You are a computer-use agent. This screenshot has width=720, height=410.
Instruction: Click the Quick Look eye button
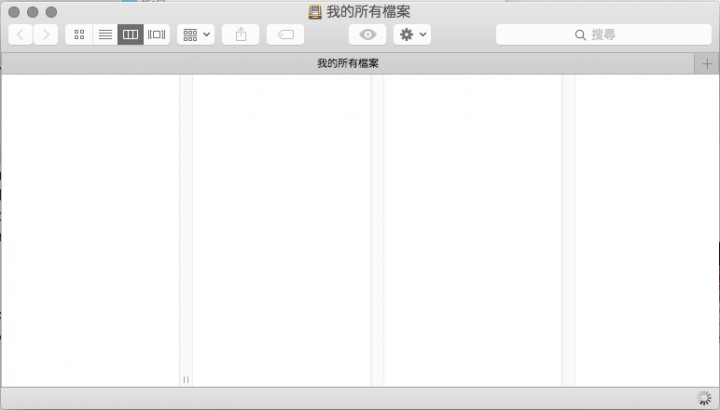(367, 34)
